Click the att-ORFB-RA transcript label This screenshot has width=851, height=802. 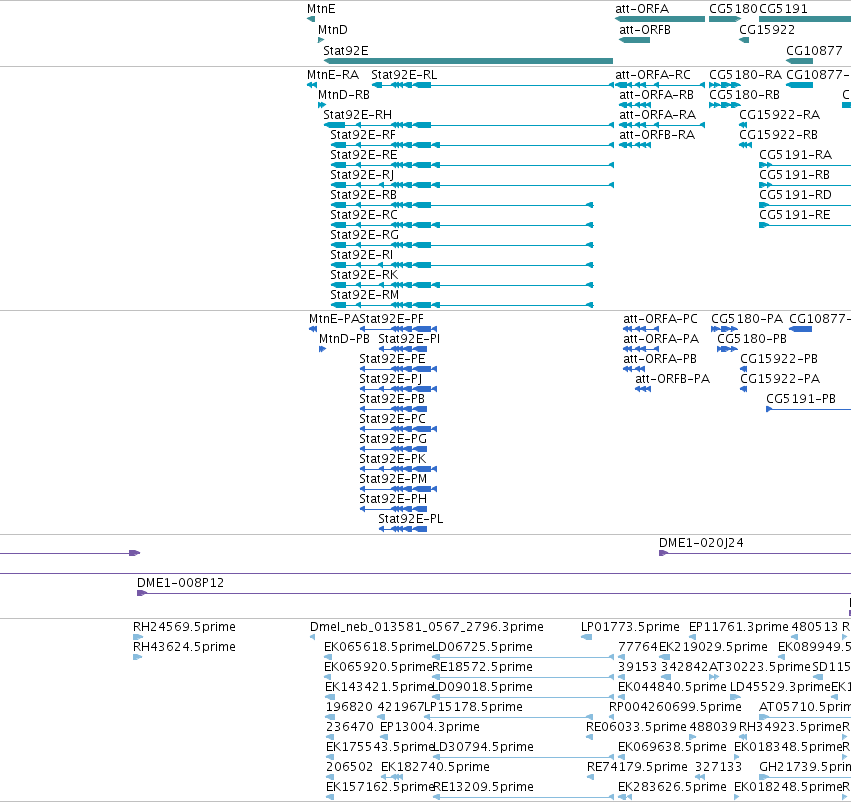657,135
